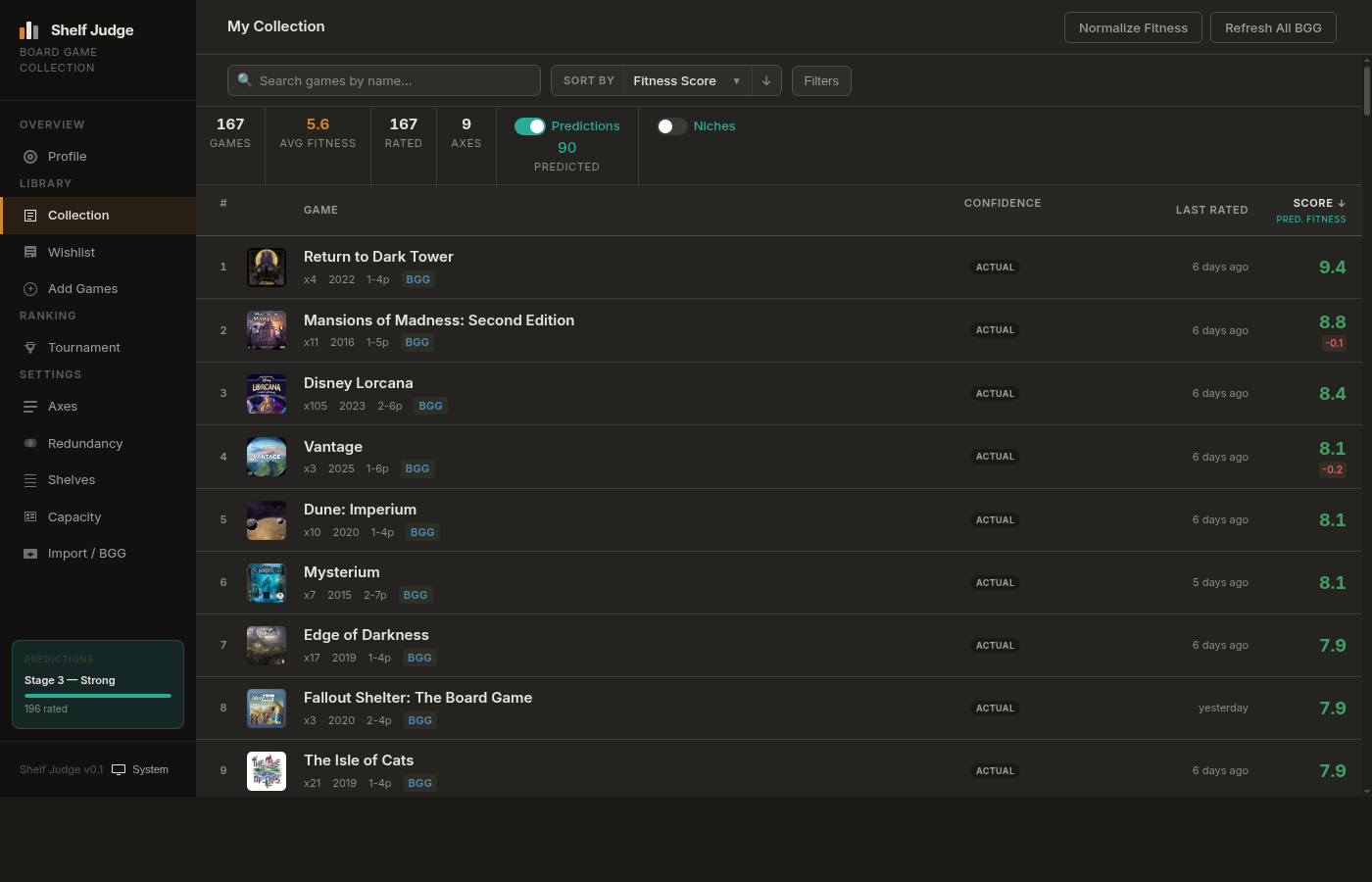
Task: Click BGG link for Disney Lorcana
Action: (431, 406)
